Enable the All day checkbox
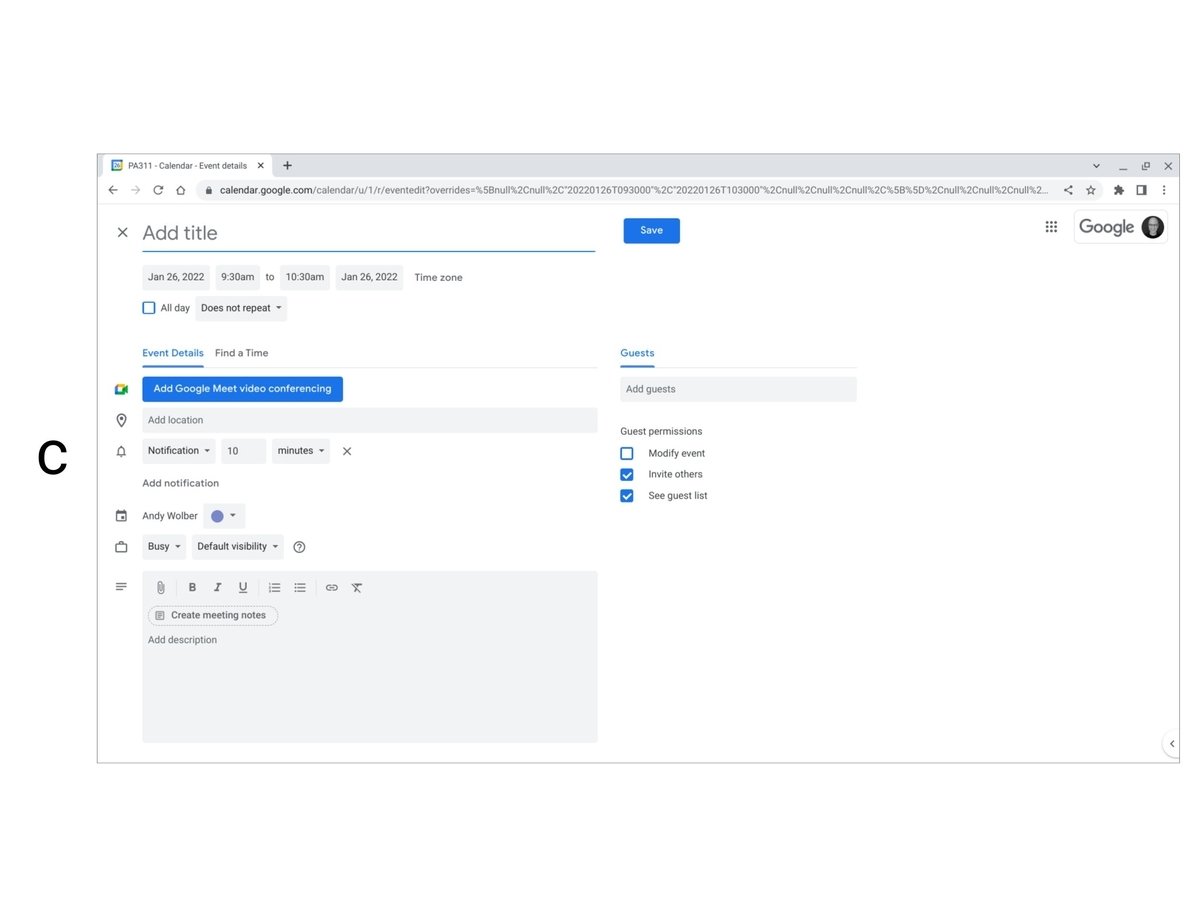The width and height of the screenshot is (1200, 900). tap(149, 308)
